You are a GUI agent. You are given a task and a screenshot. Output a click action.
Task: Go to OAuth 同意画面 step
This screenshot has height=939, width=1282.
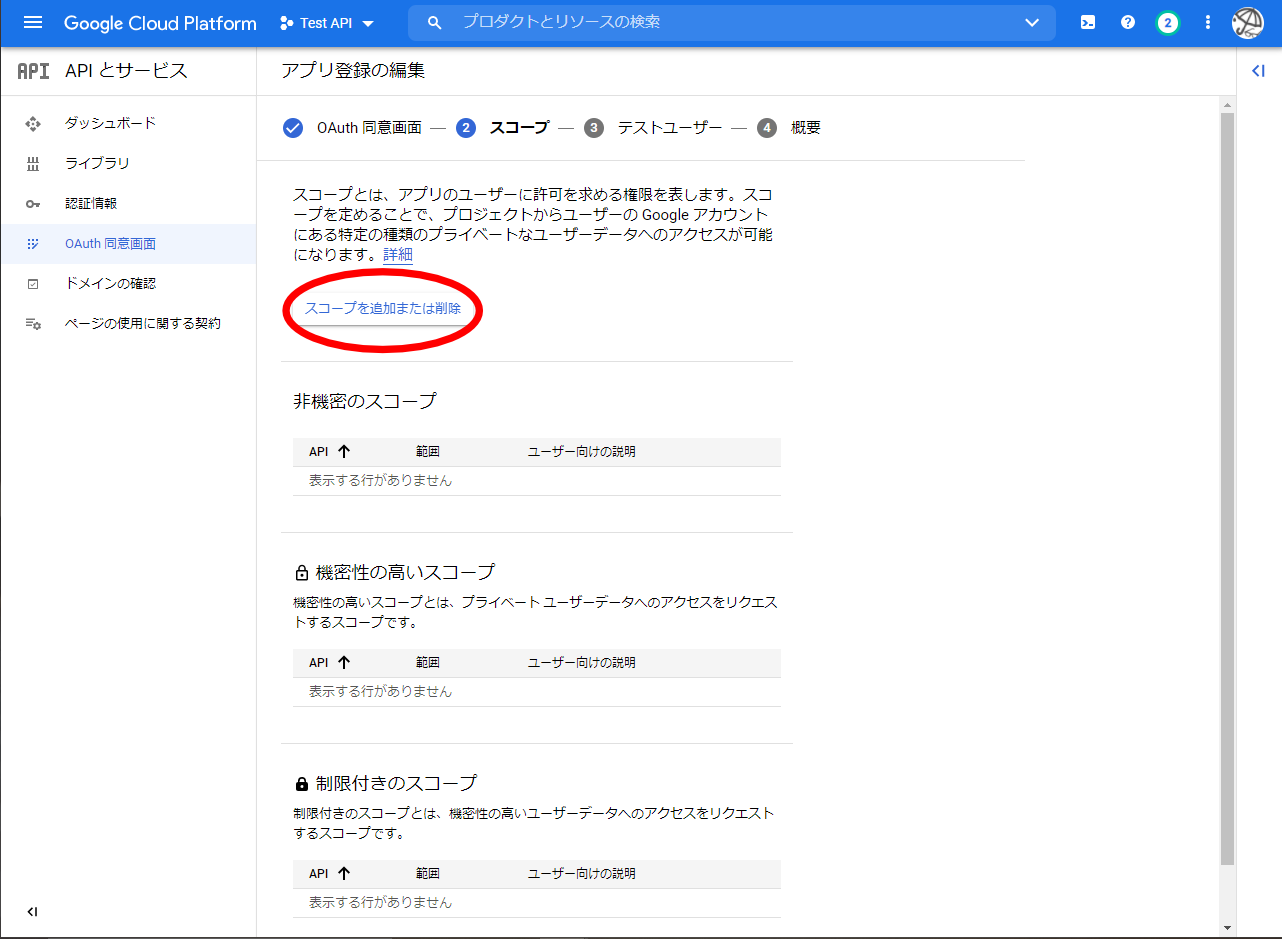click(369, 127)
